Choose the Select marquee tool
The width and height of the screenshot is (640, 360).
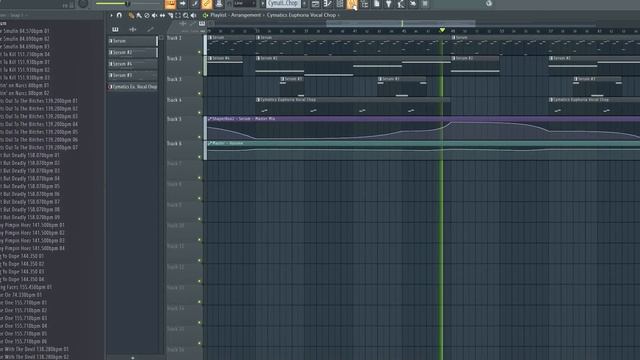tap(178, 16)
